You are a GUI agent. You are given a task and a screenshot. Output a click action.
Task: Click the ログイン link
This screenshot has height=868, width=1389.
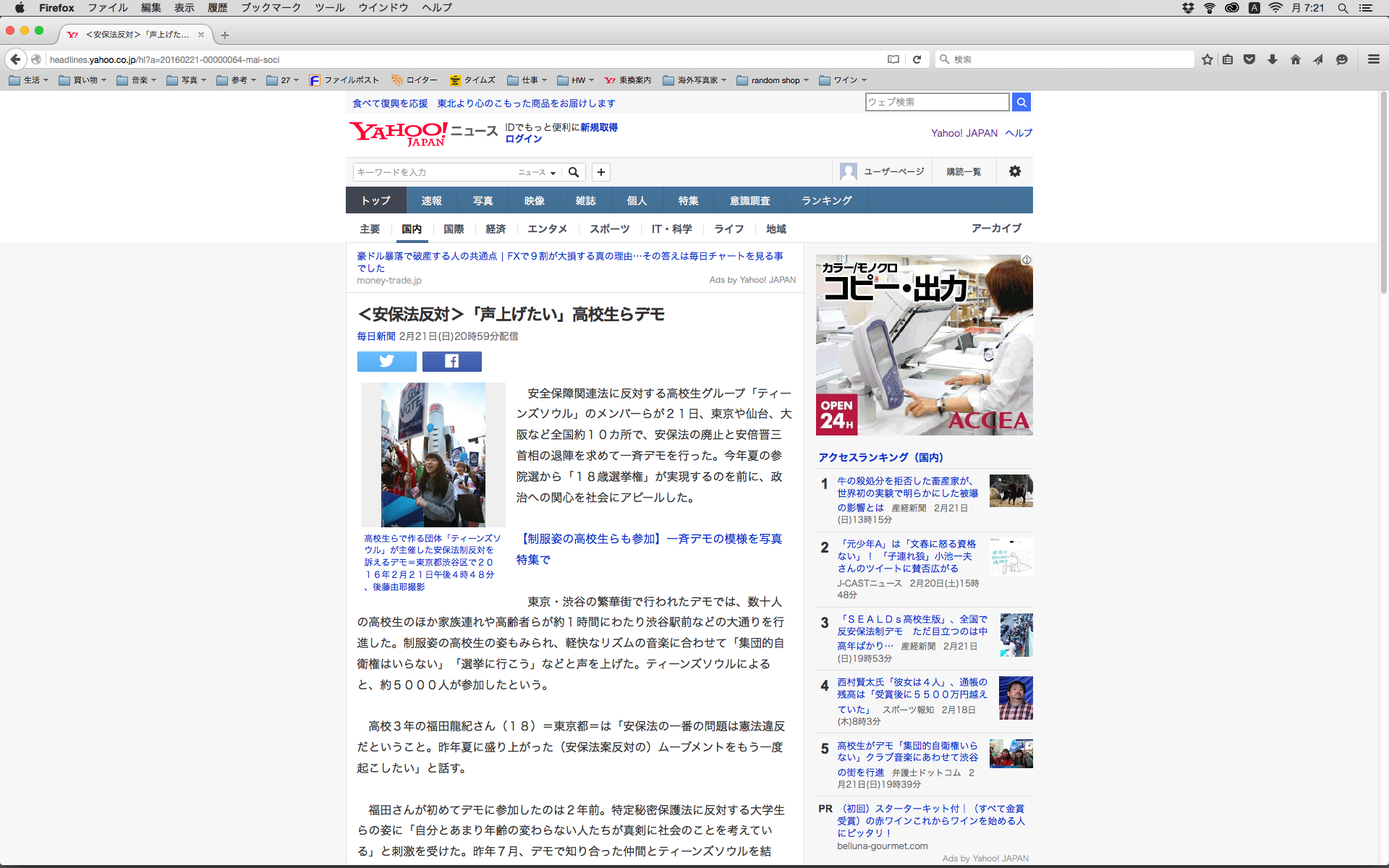pyautogui.click(x=523, y=139)
